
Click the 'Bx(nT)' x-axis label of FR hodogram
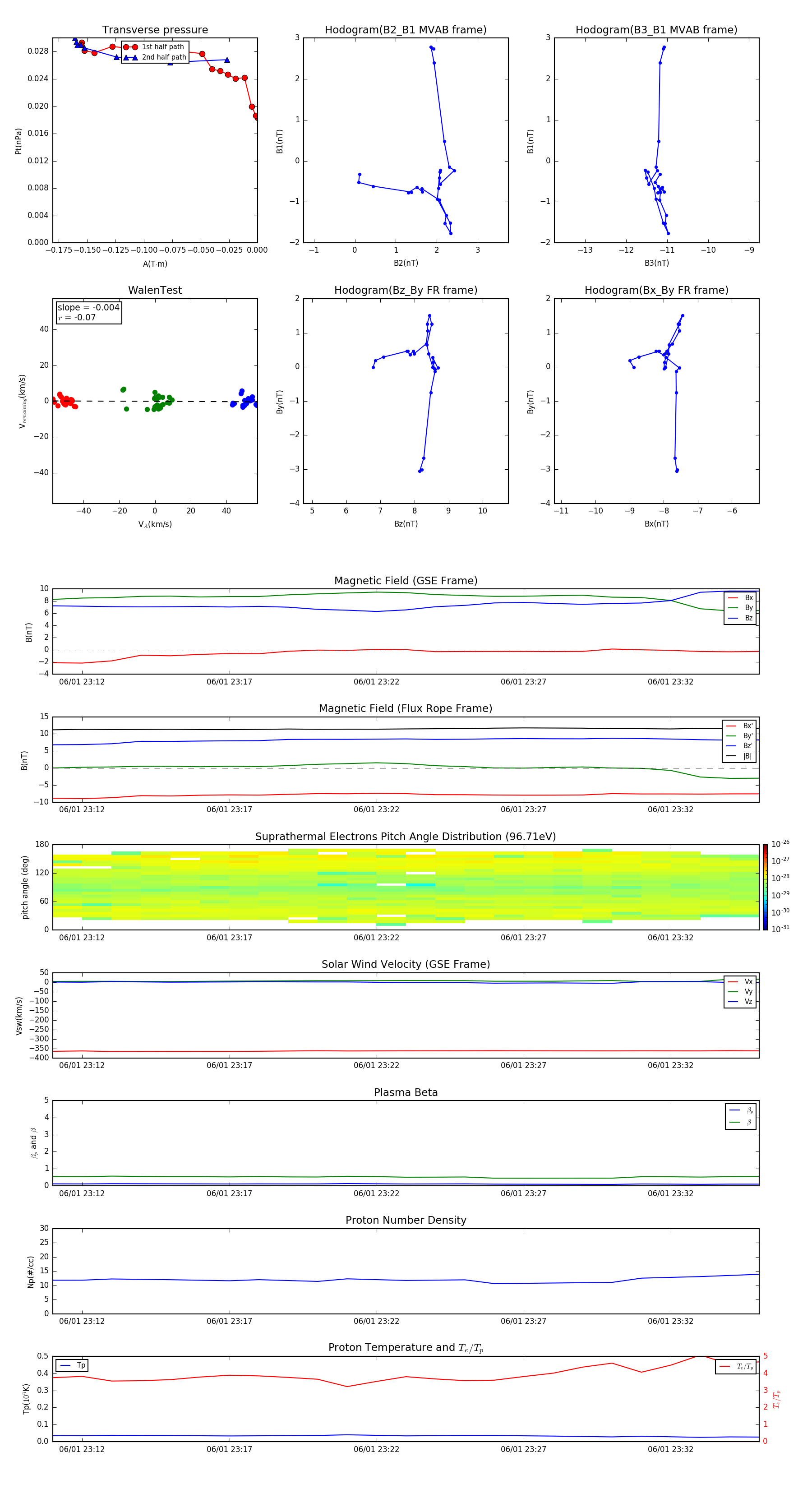(x=656, y=524)
